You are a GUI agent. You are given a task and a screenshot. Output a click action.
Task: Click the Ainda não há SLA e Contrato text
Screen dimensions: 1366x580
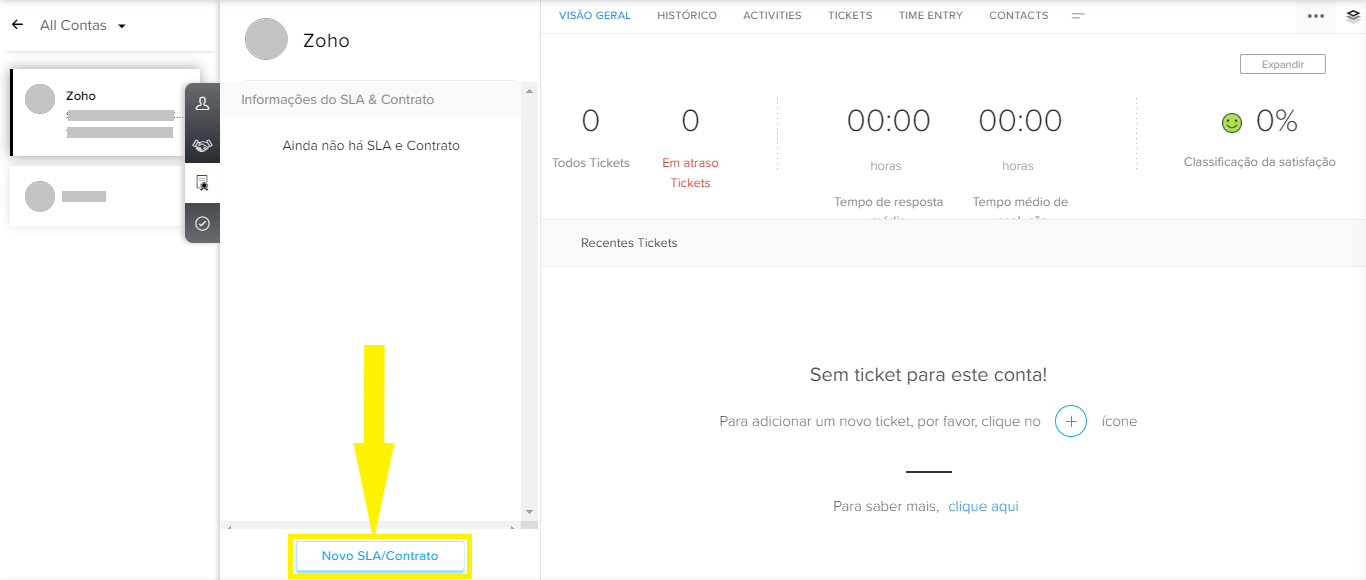click(x=371, y=146)
